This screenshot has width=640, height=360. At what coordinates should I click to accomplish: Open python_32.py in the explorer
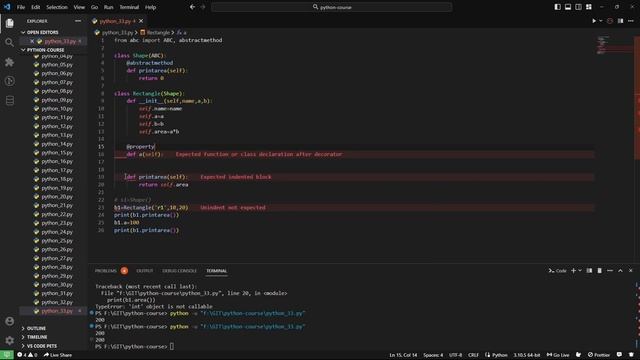coord(57,302)
